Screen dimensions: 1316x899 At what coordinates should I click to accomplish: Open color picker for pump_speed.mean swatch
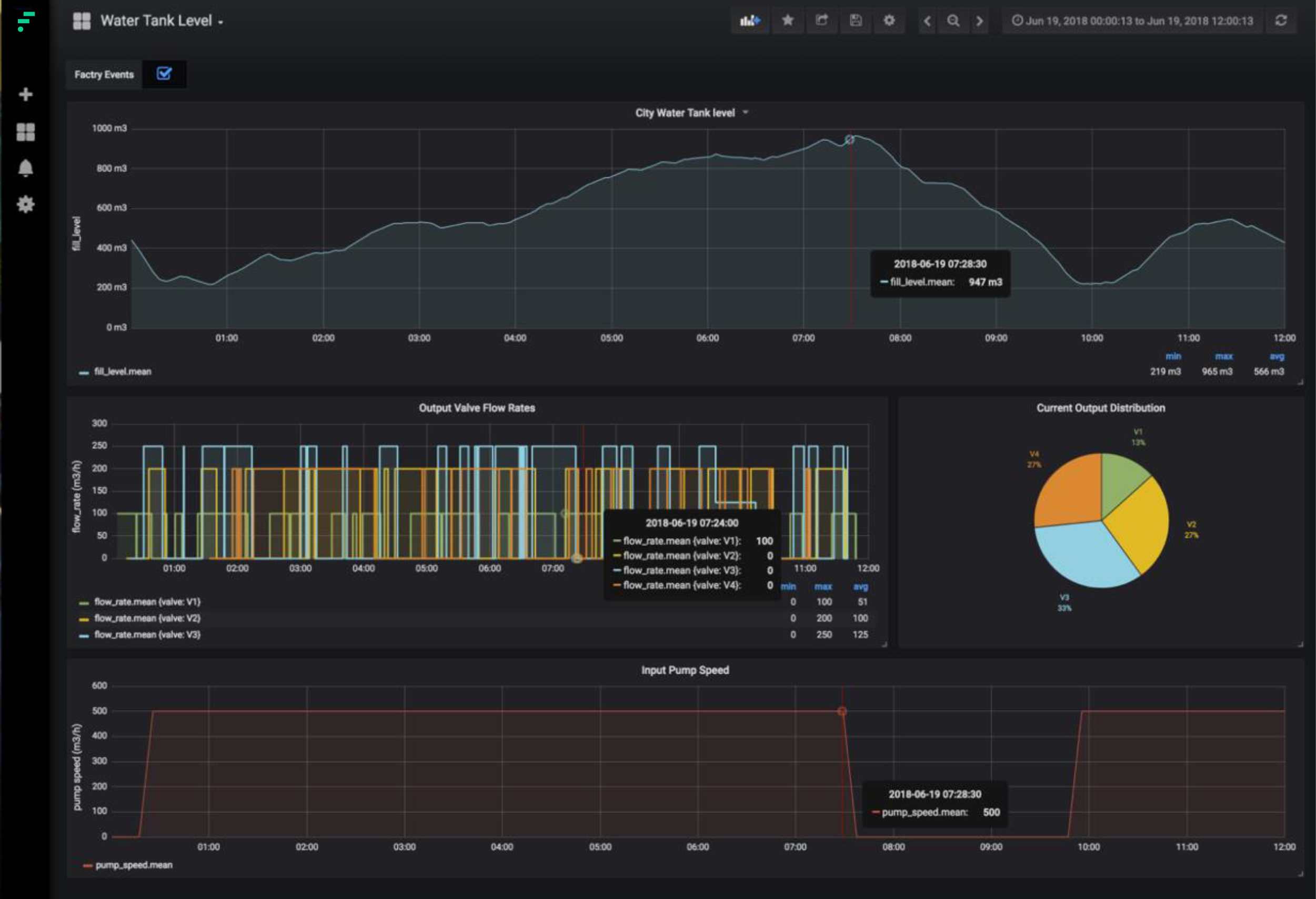pos(88,866)
